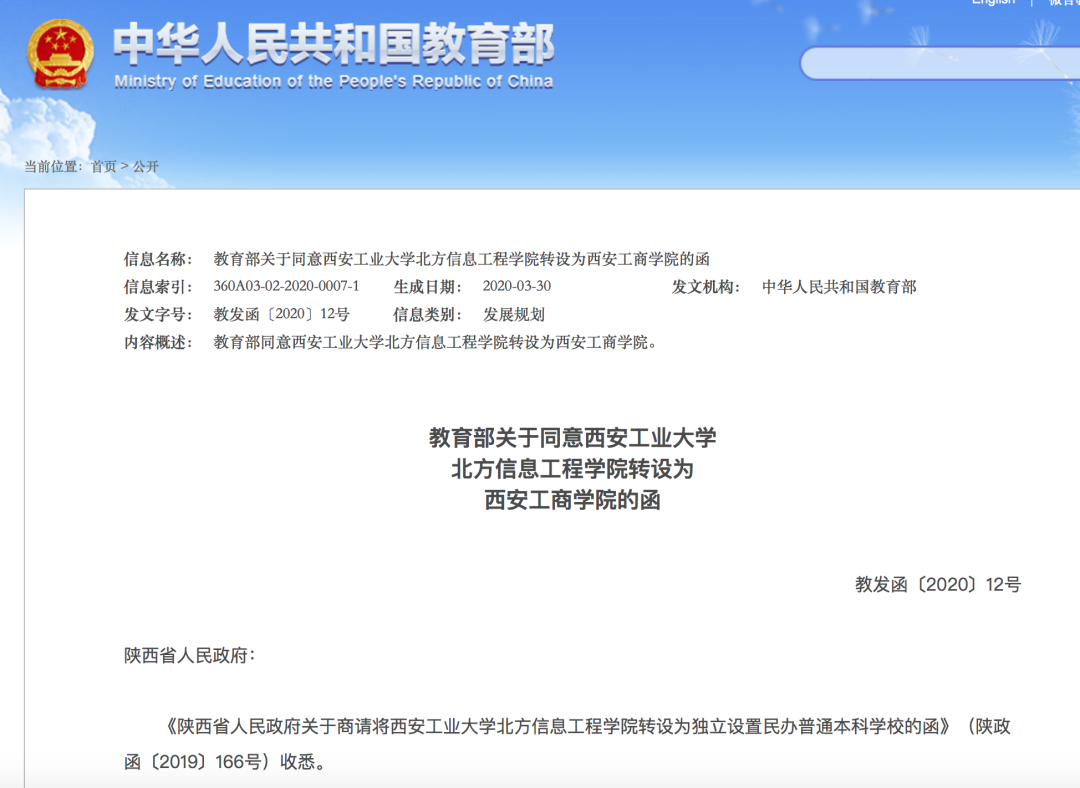Image resolution: width=1080 pixels, height=788 pixels.
Task: Click the Ministry of Education English subtitle
Action: pos(333,82)
